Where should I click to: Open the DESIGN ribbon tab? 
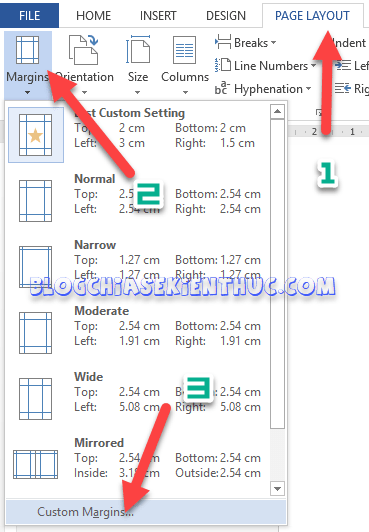(x=226, y=16)
